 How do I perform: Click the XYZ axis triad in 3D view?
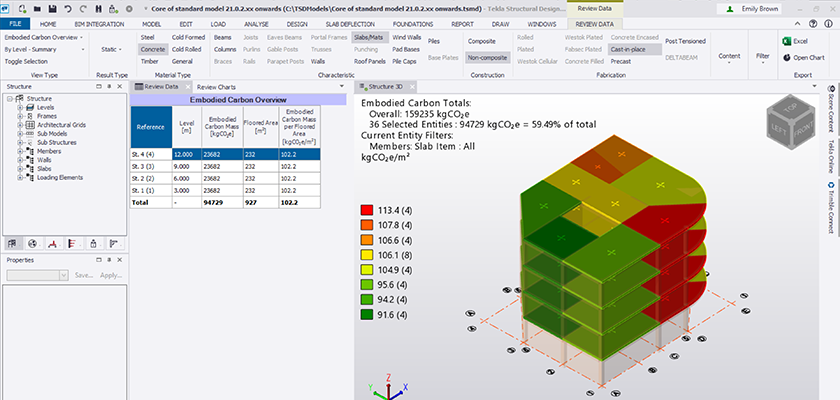[389, 387]
